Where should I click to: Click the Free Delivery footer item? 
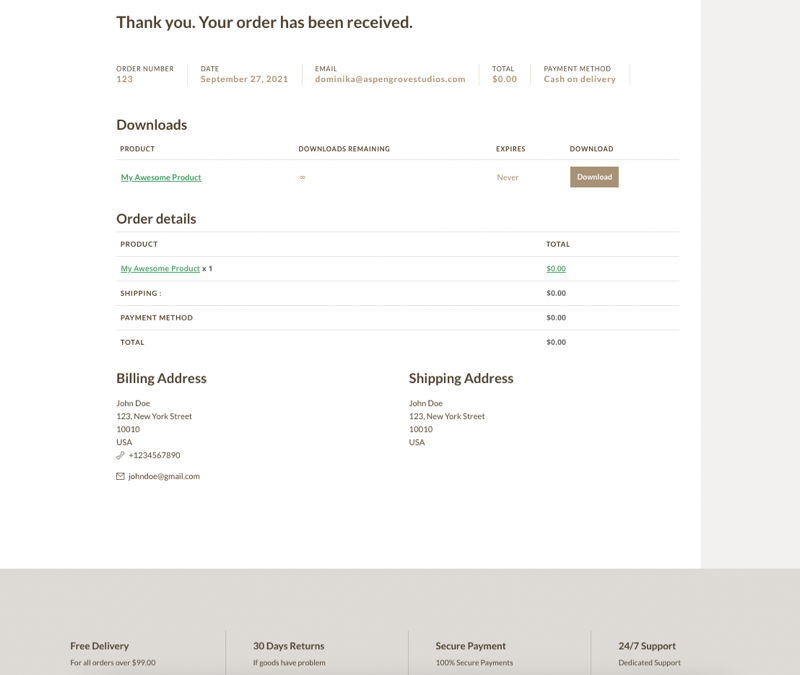point(100,646)
